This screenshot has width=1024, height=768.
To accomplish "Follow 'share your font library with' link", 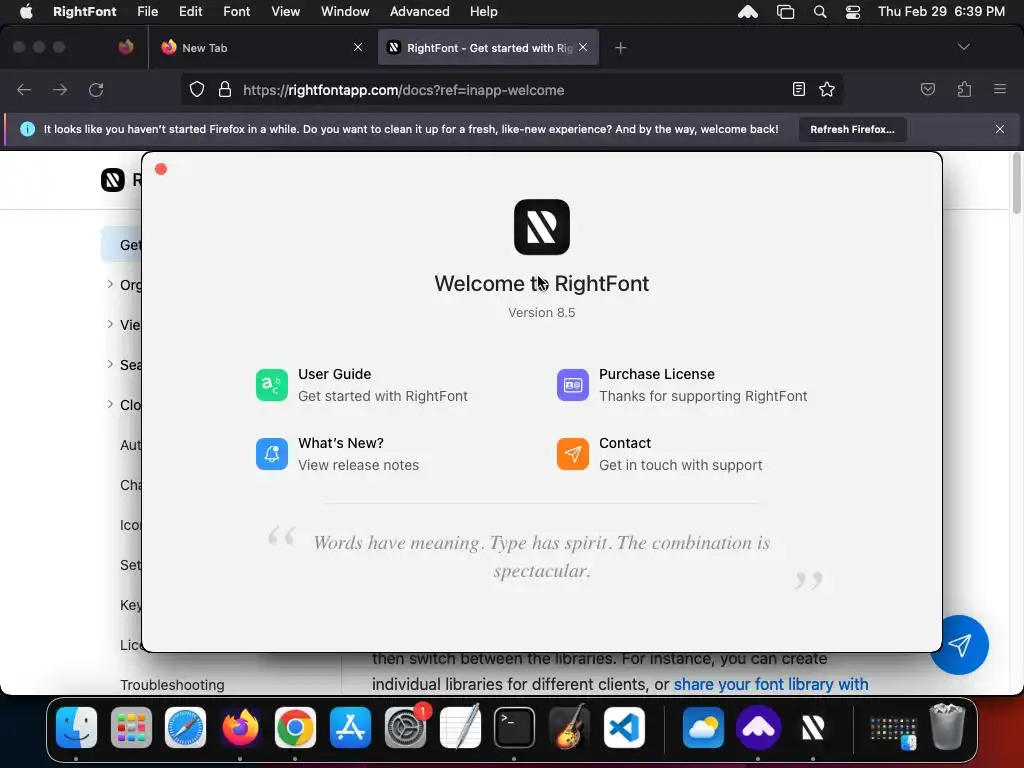I will (x=771, y=684).
